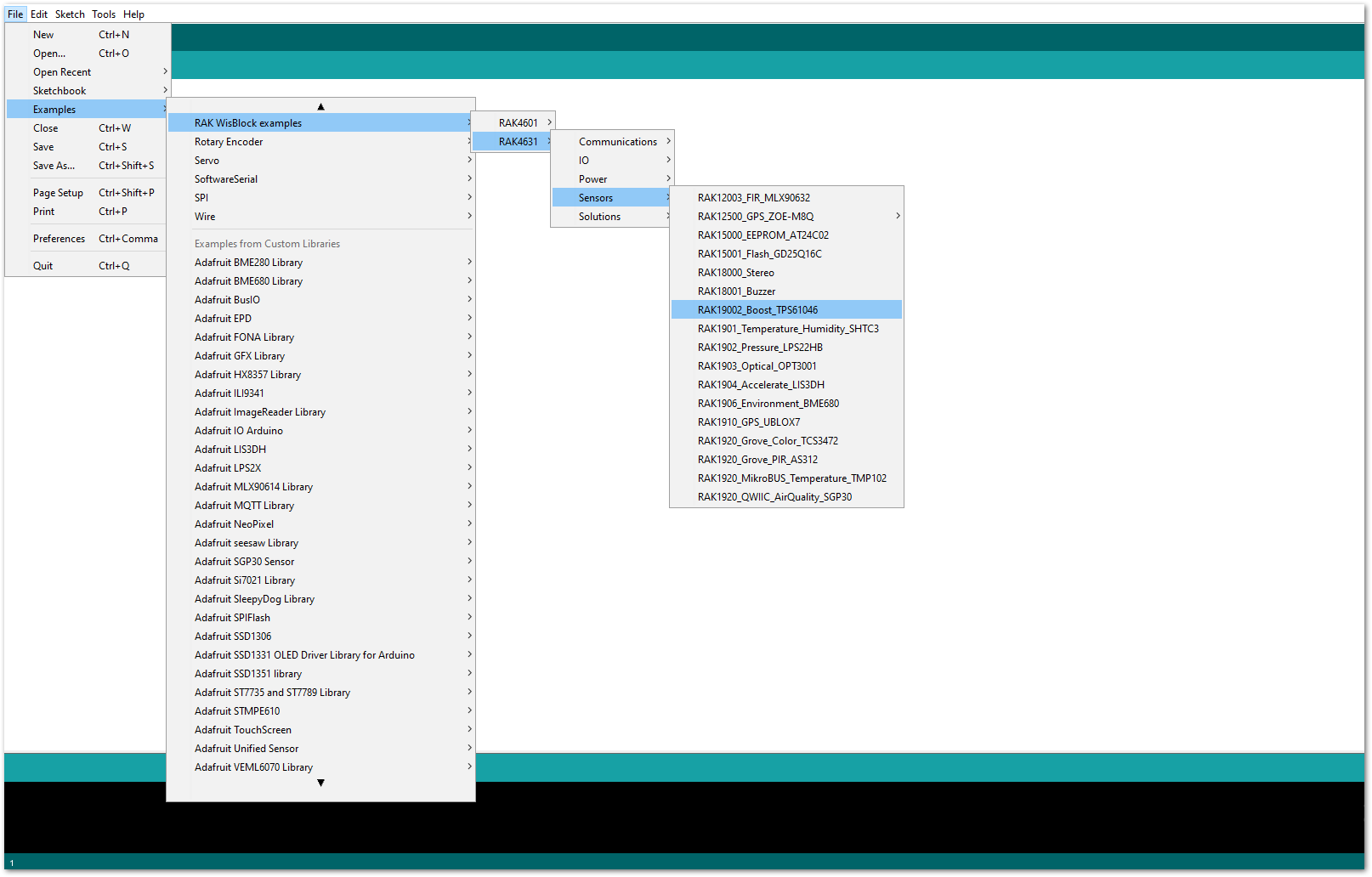Open RAK1902_Pressure_LPS22HB example
The image size is (1372, 877).
pyautogui.click(x=786, y=348)
